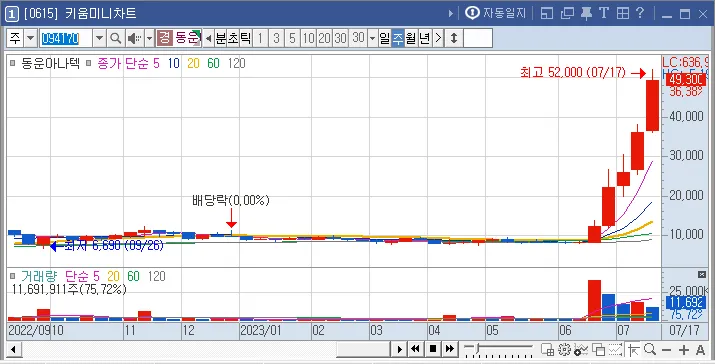Switch chart to 주 (weekly) period

pos(398,38)
